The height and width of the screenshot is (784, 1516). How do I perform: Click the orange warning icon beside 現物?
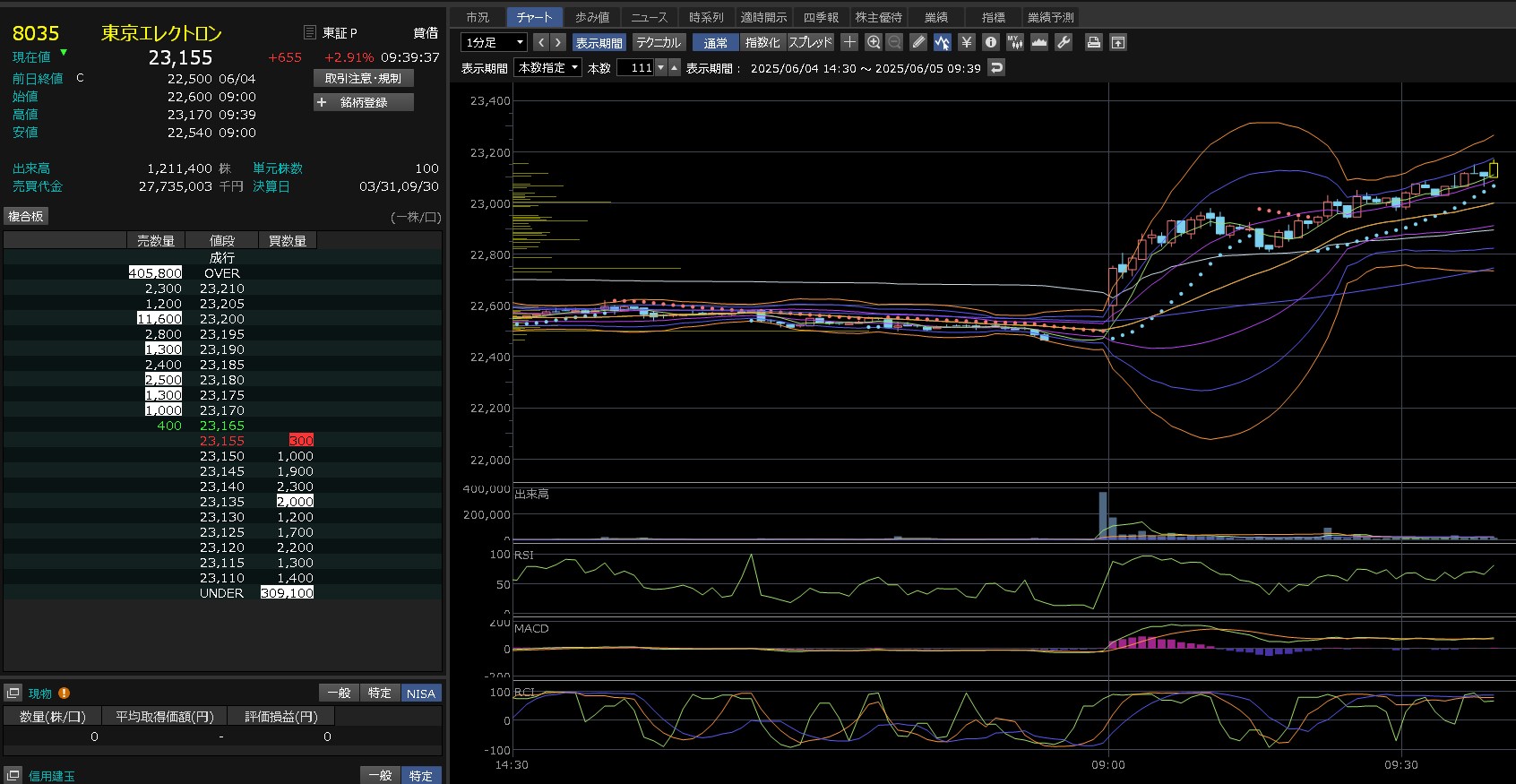click(x=64, y=693)
